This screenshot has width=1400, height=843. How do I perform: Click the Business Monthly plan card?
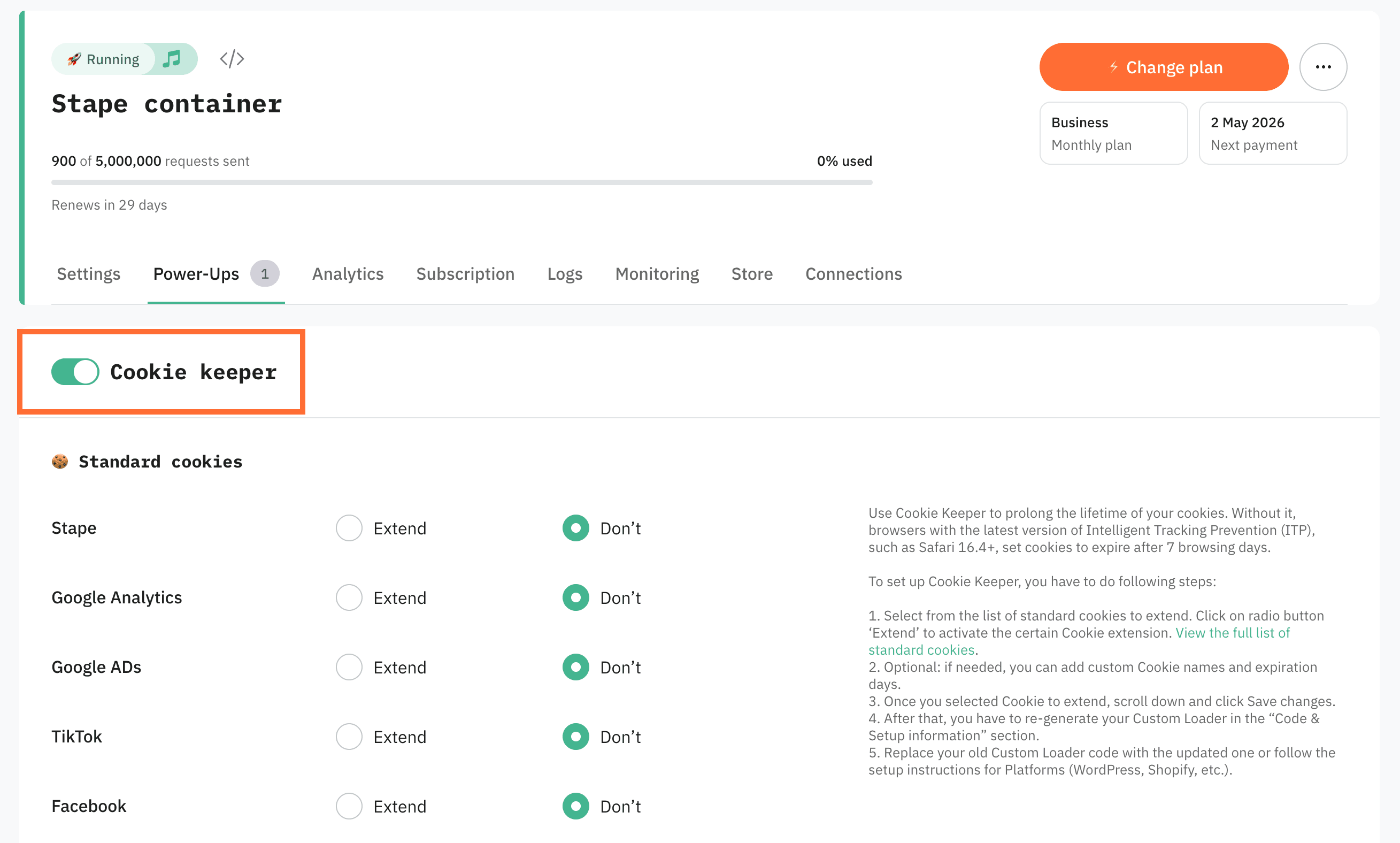(1113, 134)
